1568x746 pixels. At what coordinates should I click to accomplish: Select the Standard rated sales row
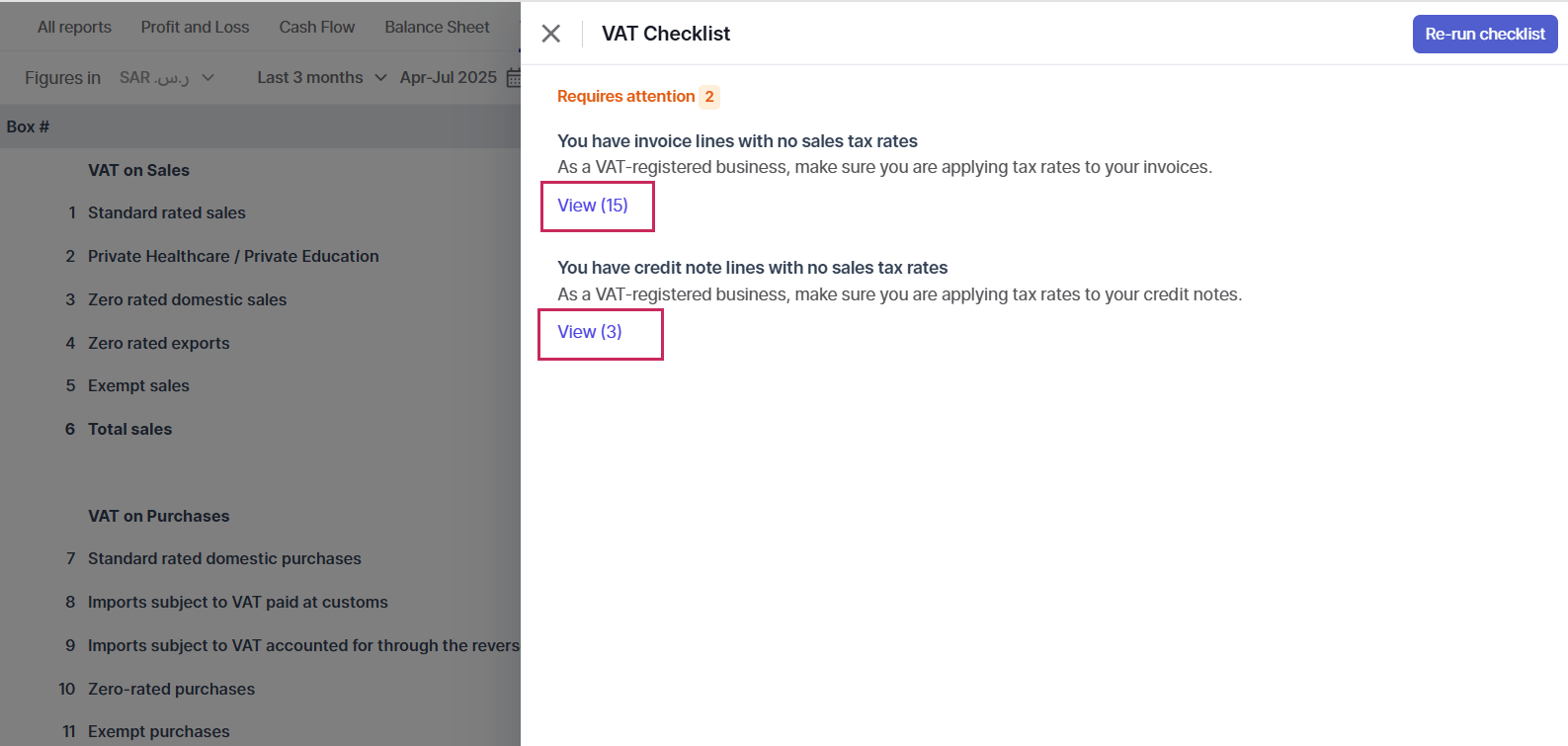tap(261, 212)
